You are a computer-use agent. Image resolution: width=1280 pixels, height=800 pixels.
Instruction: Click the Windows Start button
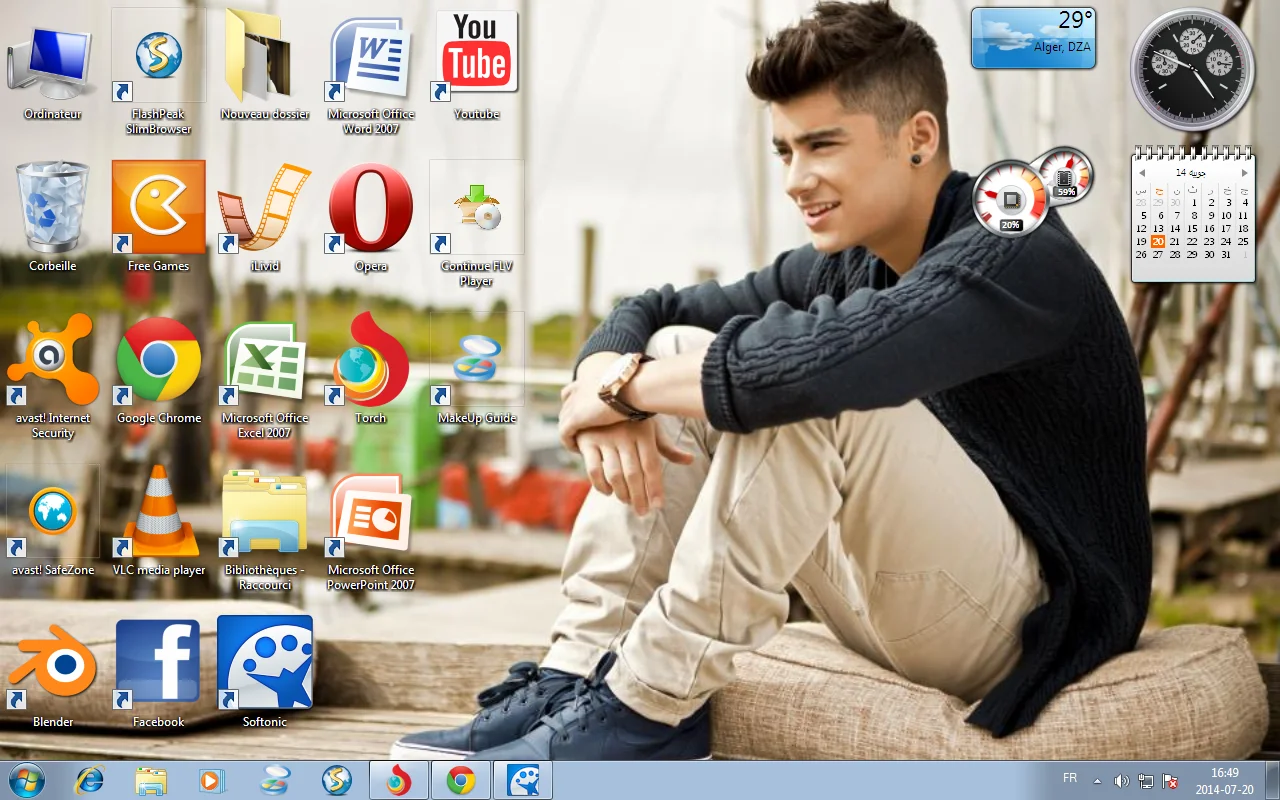[x=26, y=780]
